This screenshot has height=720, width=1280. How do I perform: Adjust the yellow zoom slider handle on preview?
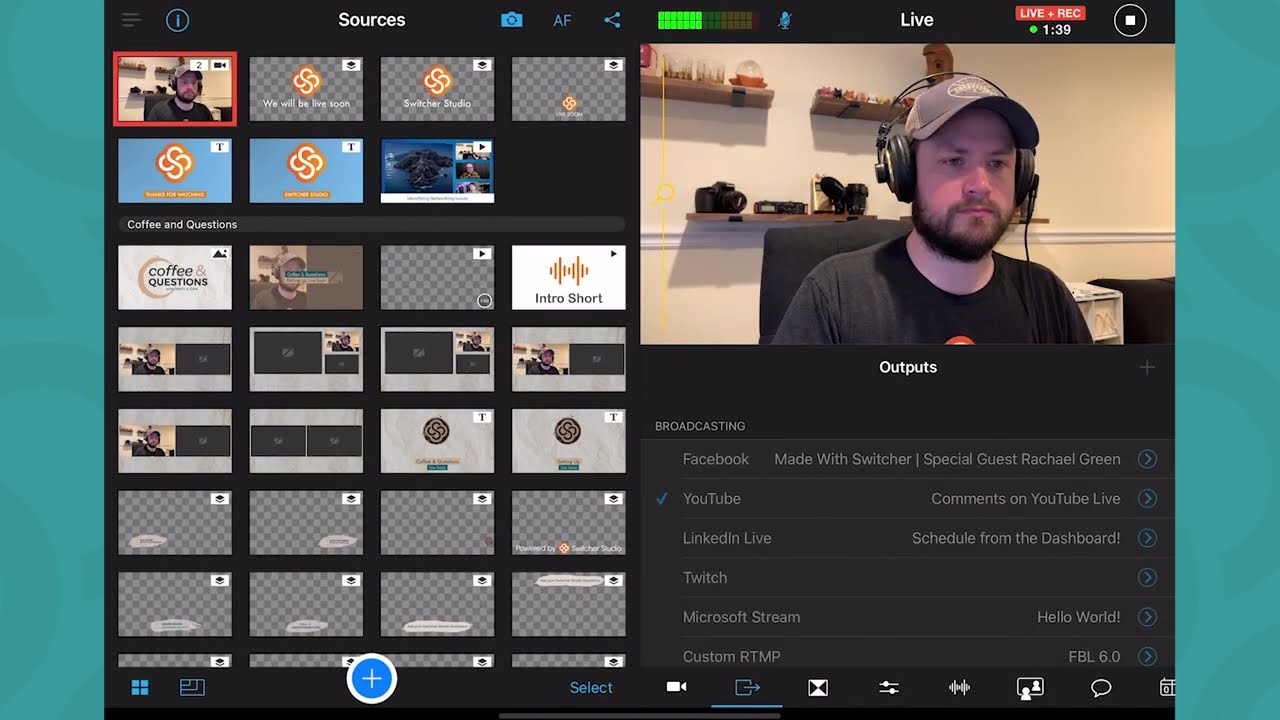664,194
